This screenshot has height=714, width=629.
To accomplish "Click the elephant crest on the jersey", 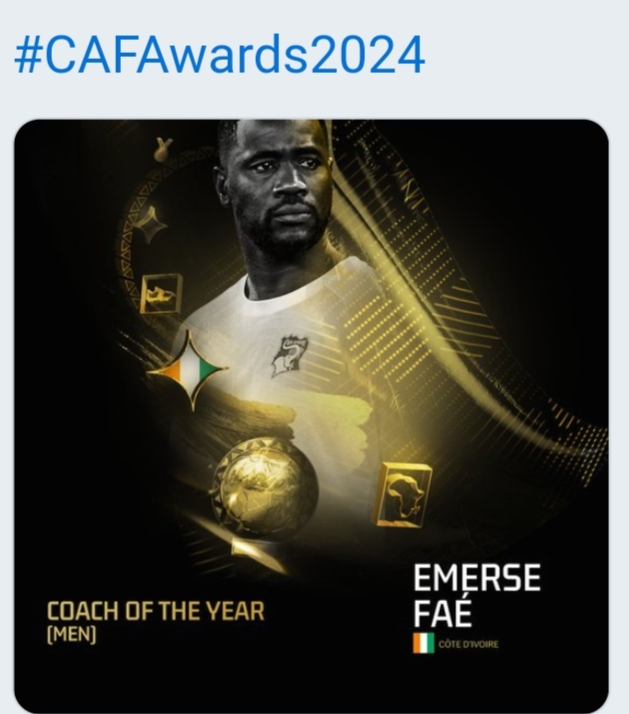I will (x=289, y=357).
